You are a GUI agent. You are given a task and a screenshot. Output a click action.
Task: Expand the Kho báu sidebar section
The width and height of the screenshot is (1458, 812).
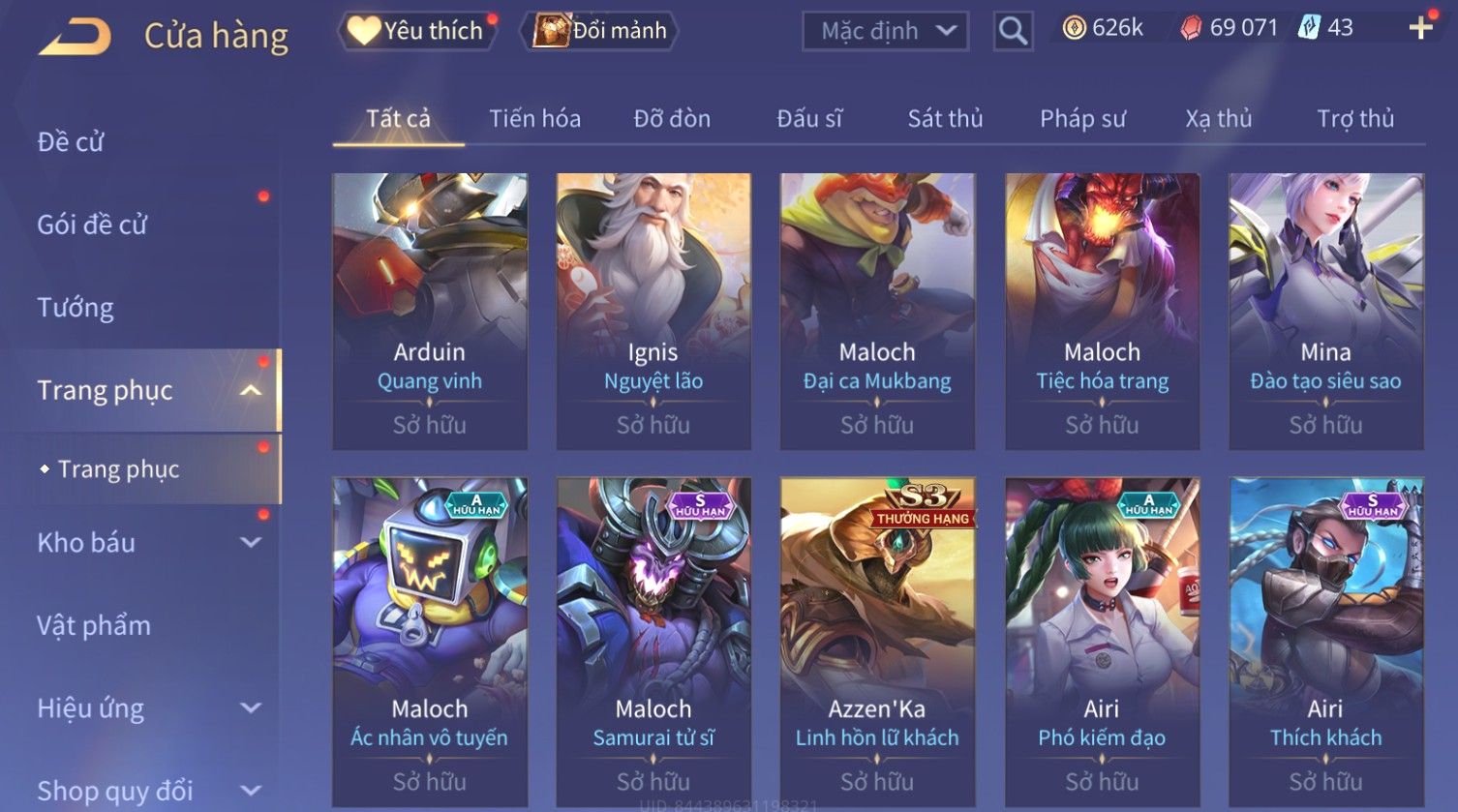click(x=251, y=543)
